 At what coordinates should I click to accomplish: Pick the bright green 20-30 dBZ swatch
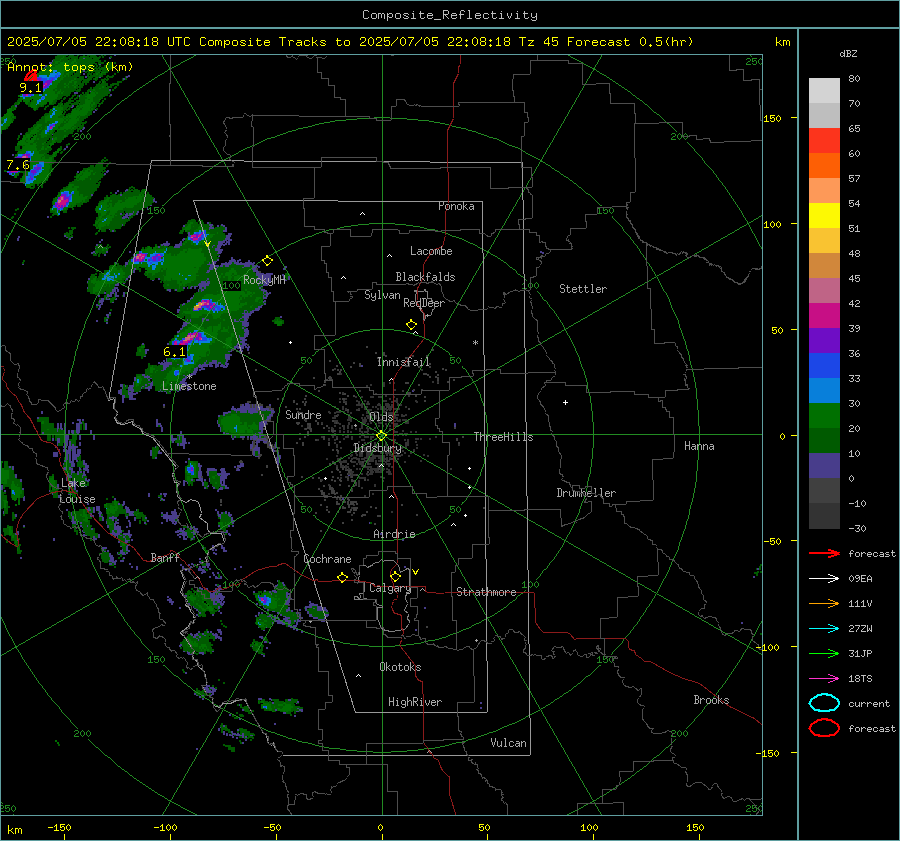click(824, 416)
